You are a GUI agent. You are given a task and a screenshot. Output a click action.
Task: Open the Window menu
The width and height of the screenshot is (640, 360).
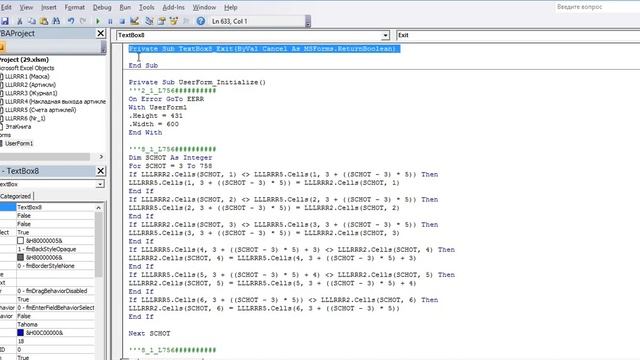(x=204, y=7)
